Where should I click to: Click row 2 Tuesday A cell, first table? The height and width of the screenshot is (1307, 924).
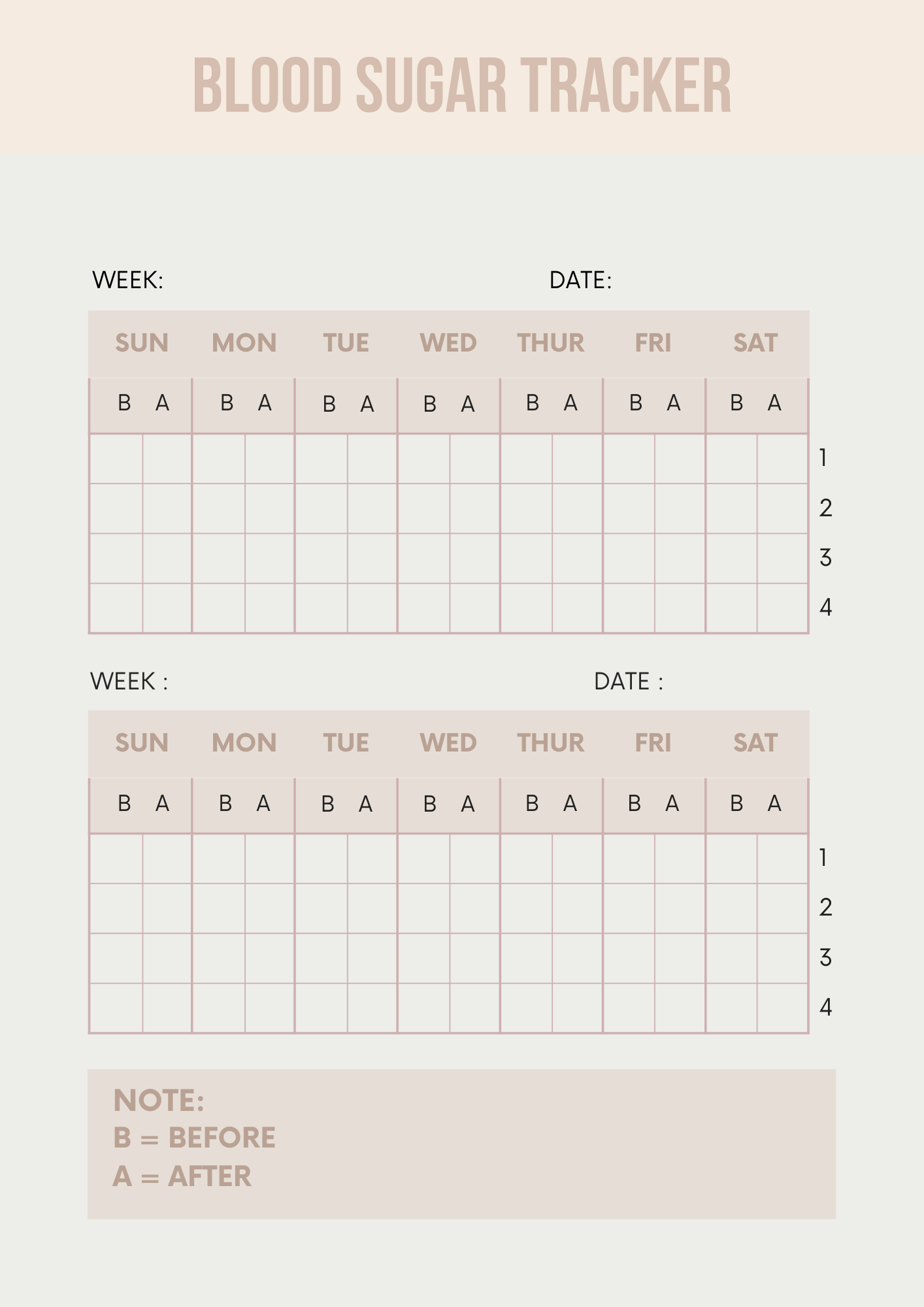(x=372, y=508)
